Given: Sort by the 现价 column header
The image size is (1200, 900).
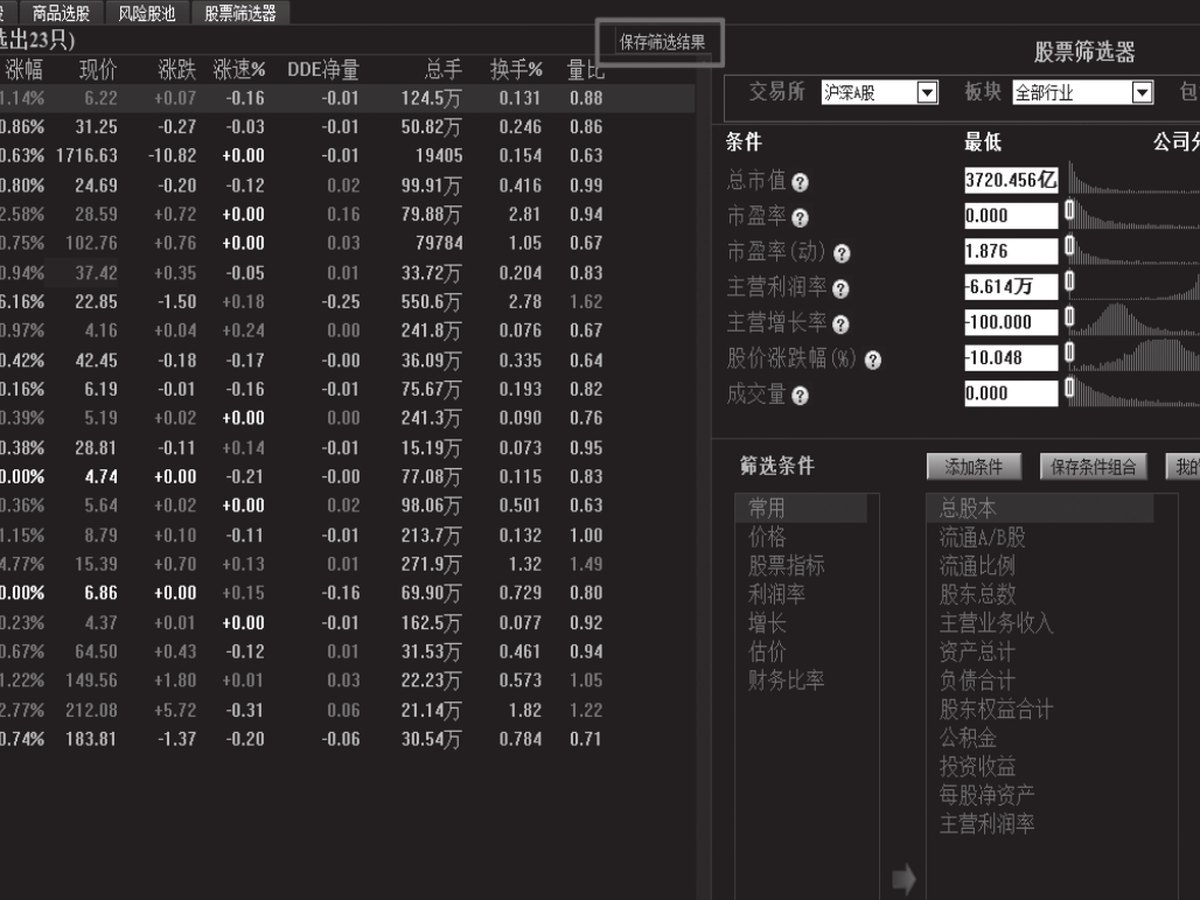Looking at the screenshot, I should pyautogui.click(x=98, y=70).
